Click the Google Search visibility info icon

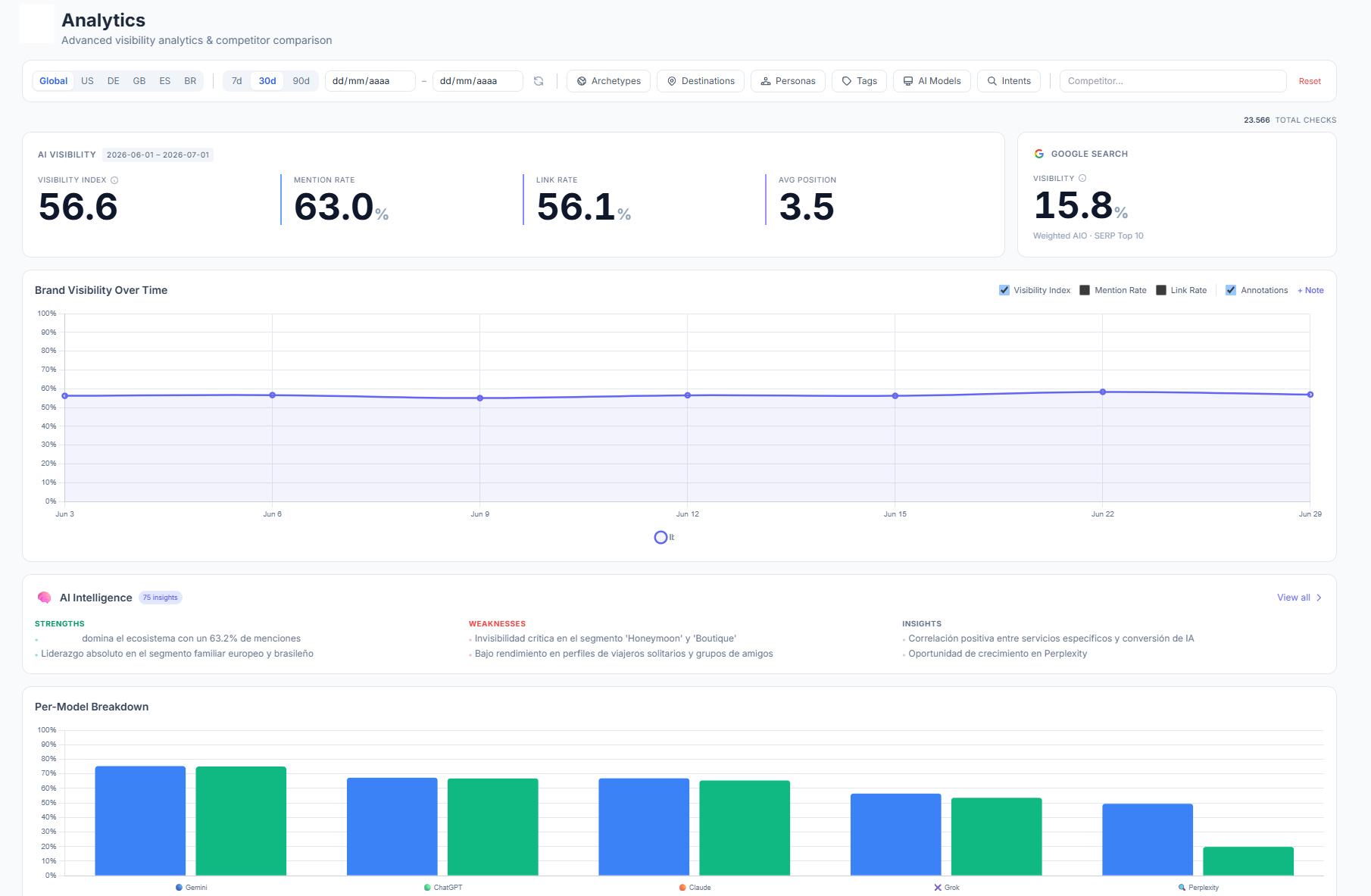pos(1082,179)
